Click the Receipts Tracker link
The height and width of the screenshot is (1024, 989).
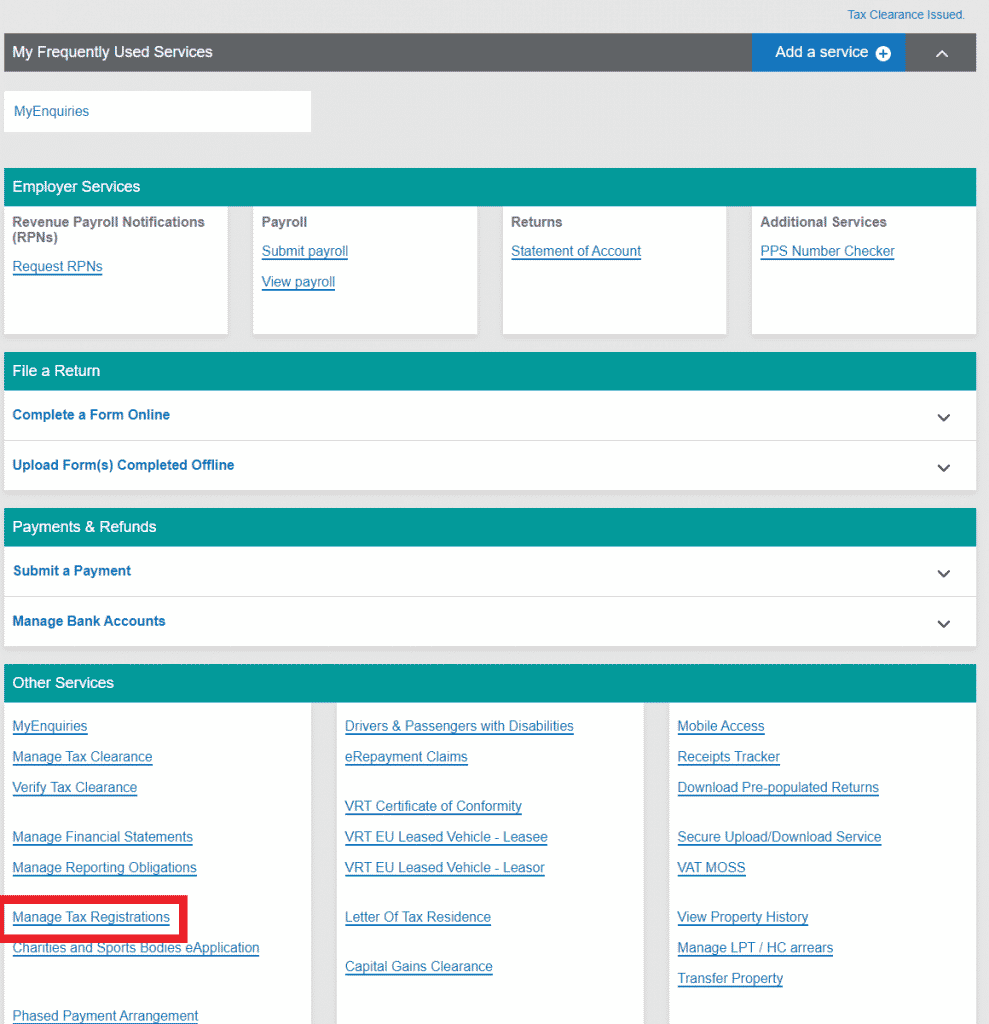pos(728,757)
